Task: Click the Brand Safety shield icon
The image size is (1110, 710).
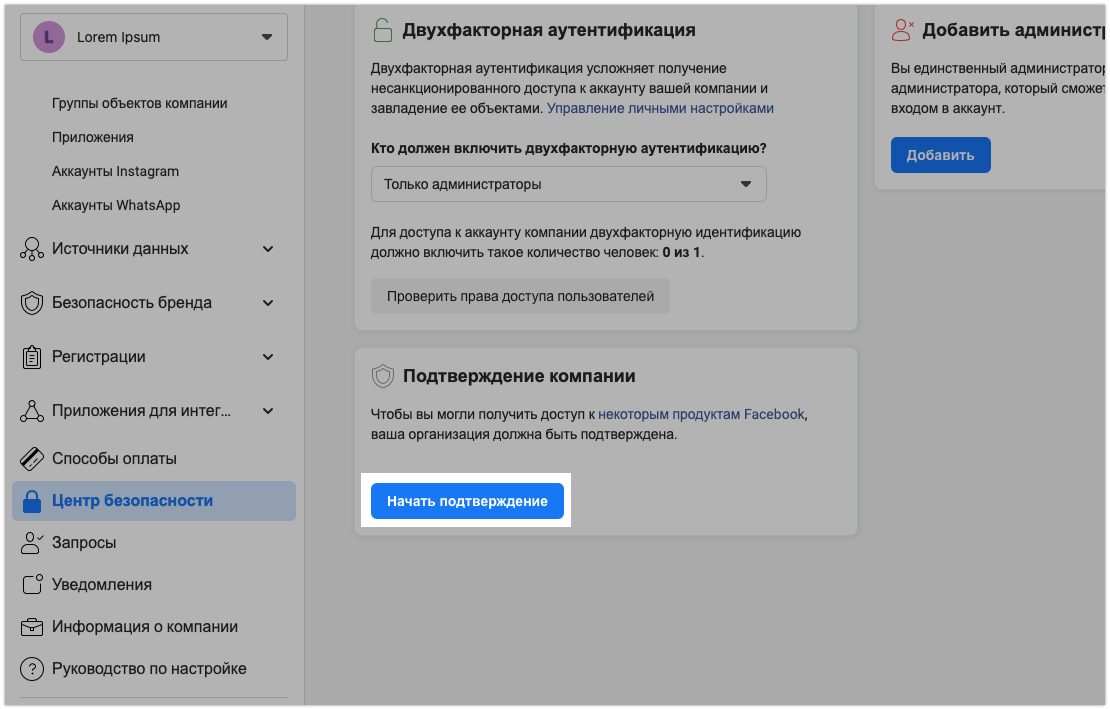Action: click(x=32, y=303)
